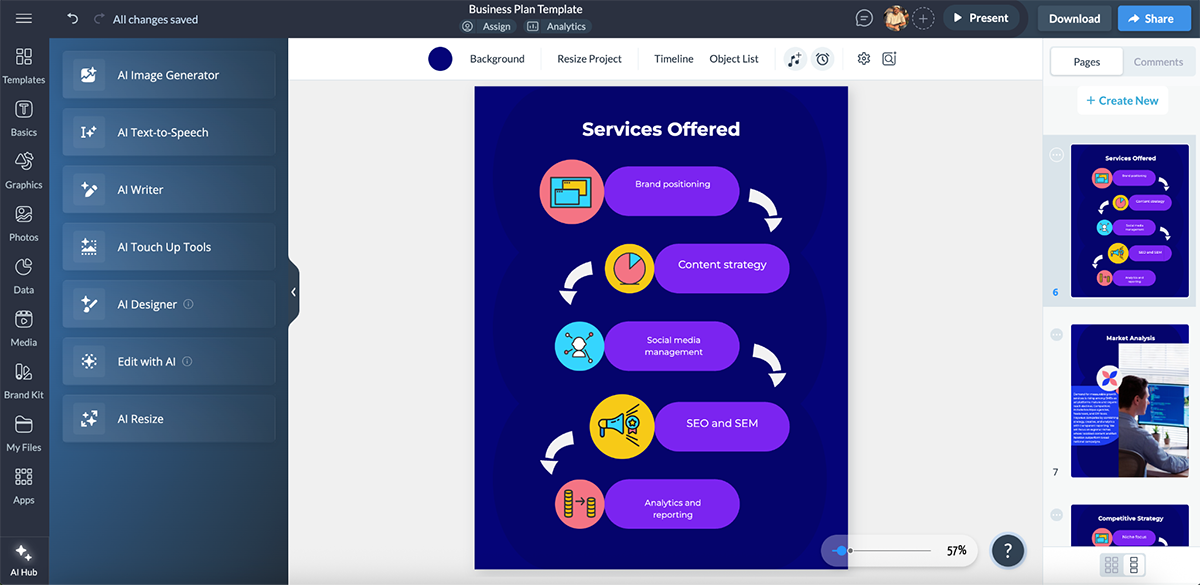Toggle single page view at bottom right
1200x585 pixels.
pyautogui.click(x=1134, y=565)
